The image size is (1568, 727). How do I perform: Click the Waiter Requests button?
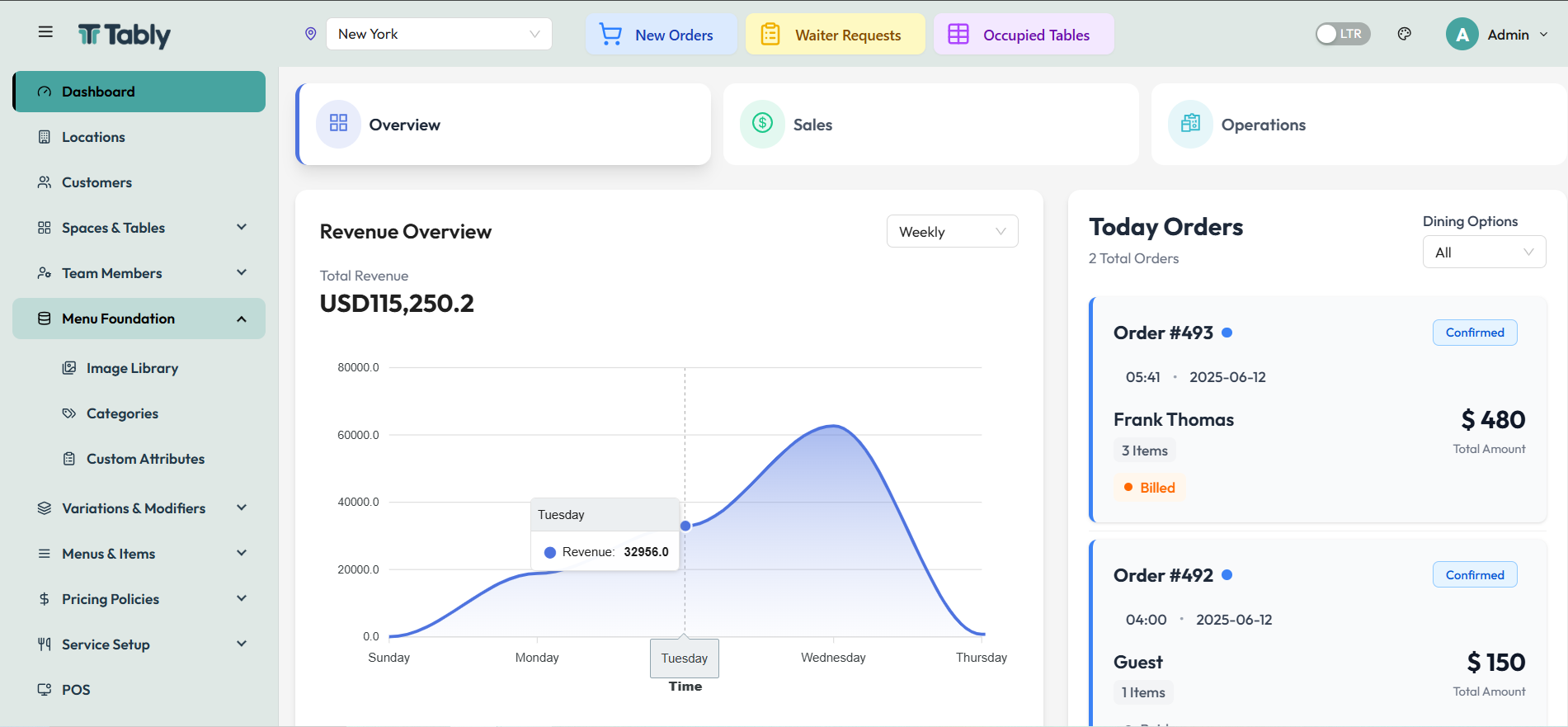pyautogui.click(x=835, y=35)
